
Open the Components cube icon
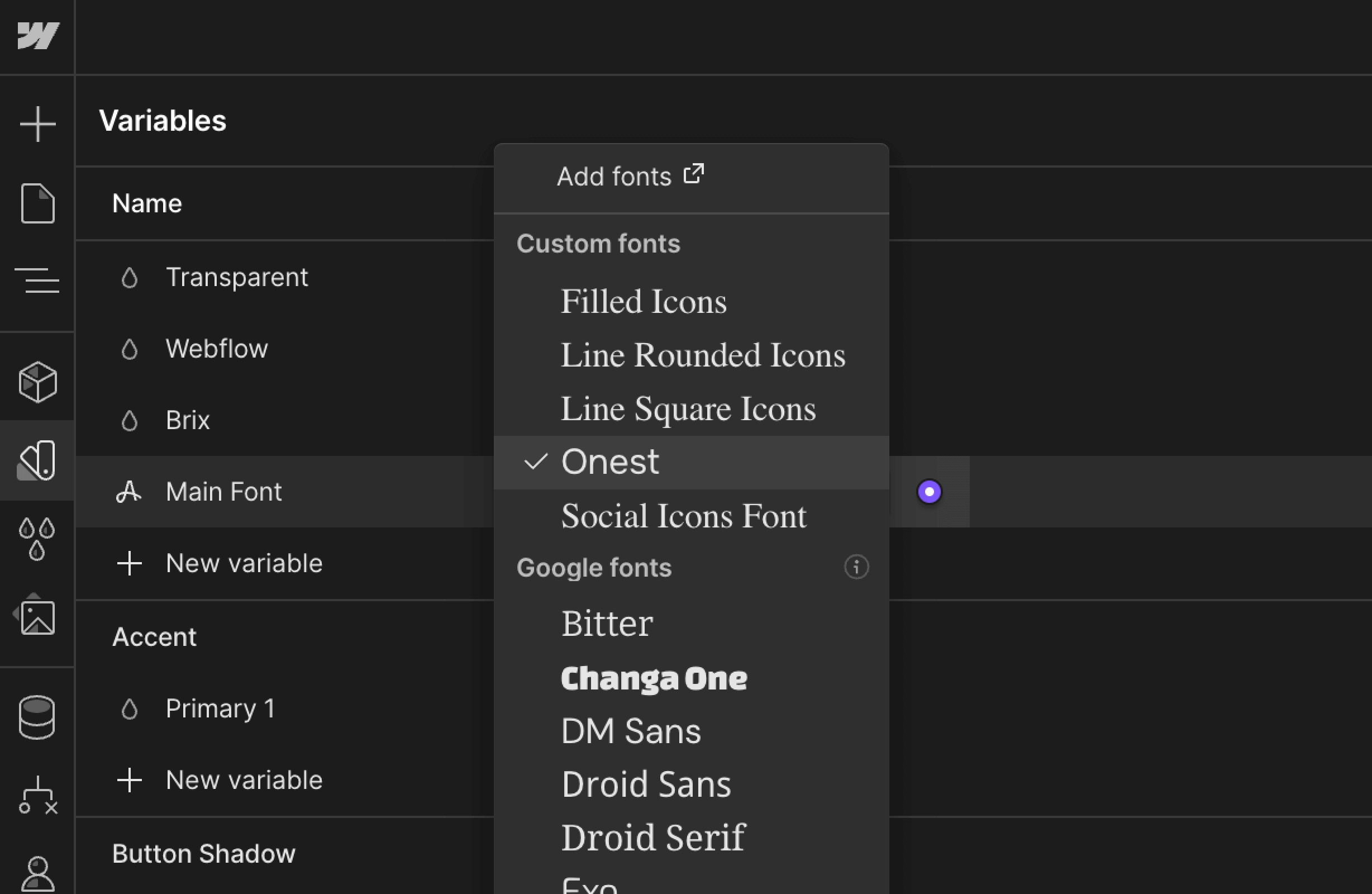point(37,382)
